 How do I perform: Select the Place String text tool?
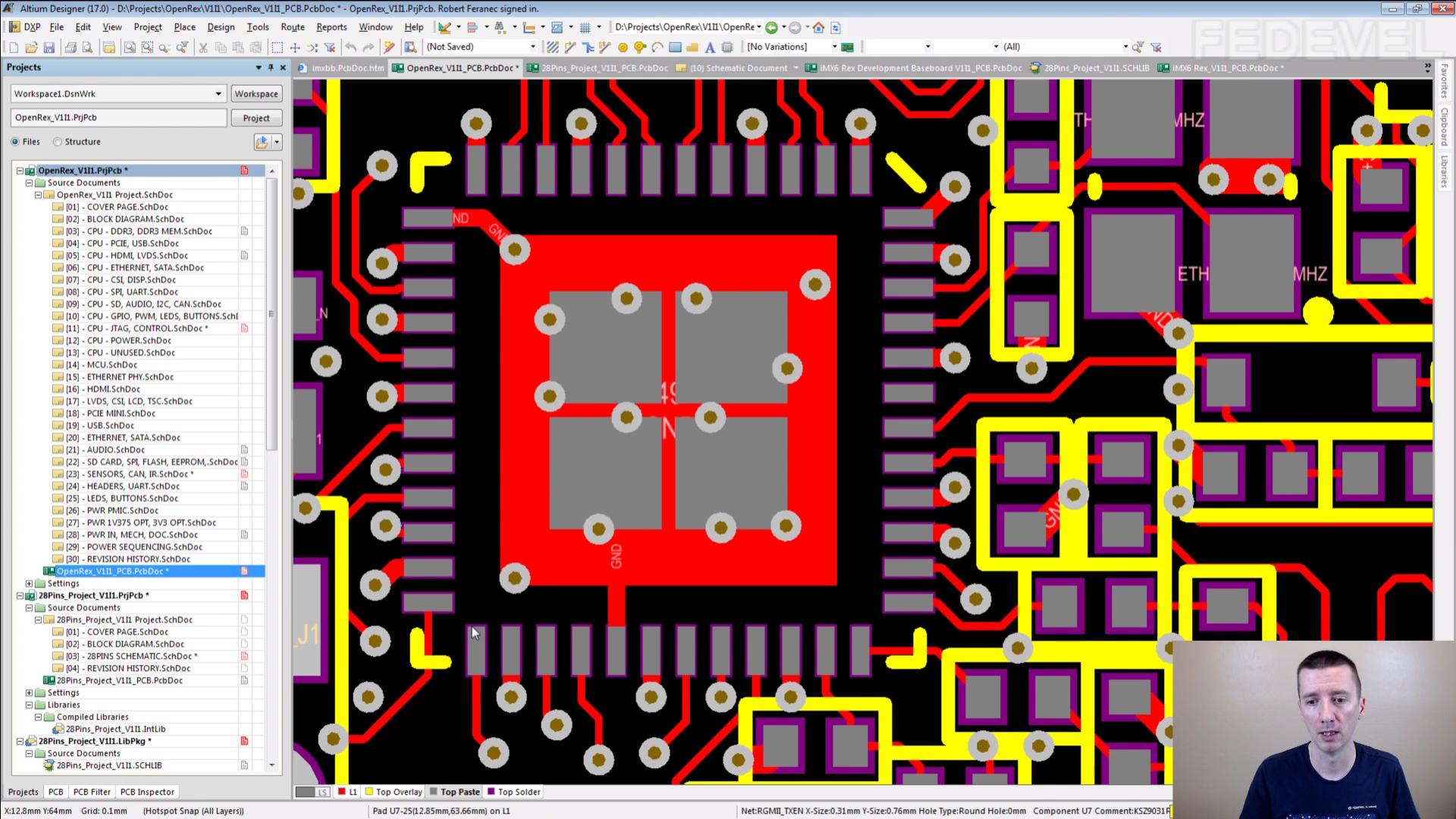point(710,47)
